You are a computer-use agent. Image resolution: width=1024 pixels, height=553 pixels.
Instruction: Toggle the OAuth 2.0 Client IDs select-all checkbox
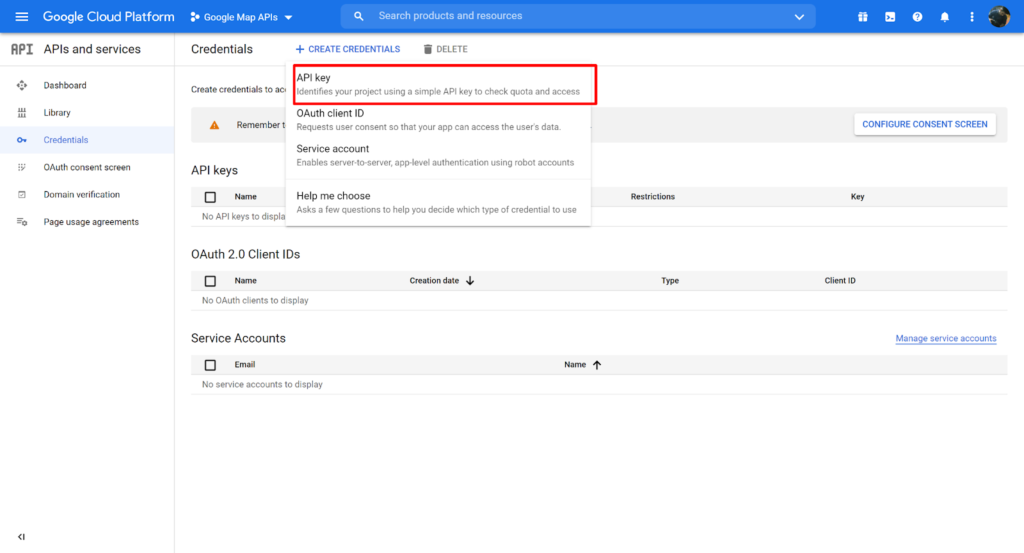point(210,281)
